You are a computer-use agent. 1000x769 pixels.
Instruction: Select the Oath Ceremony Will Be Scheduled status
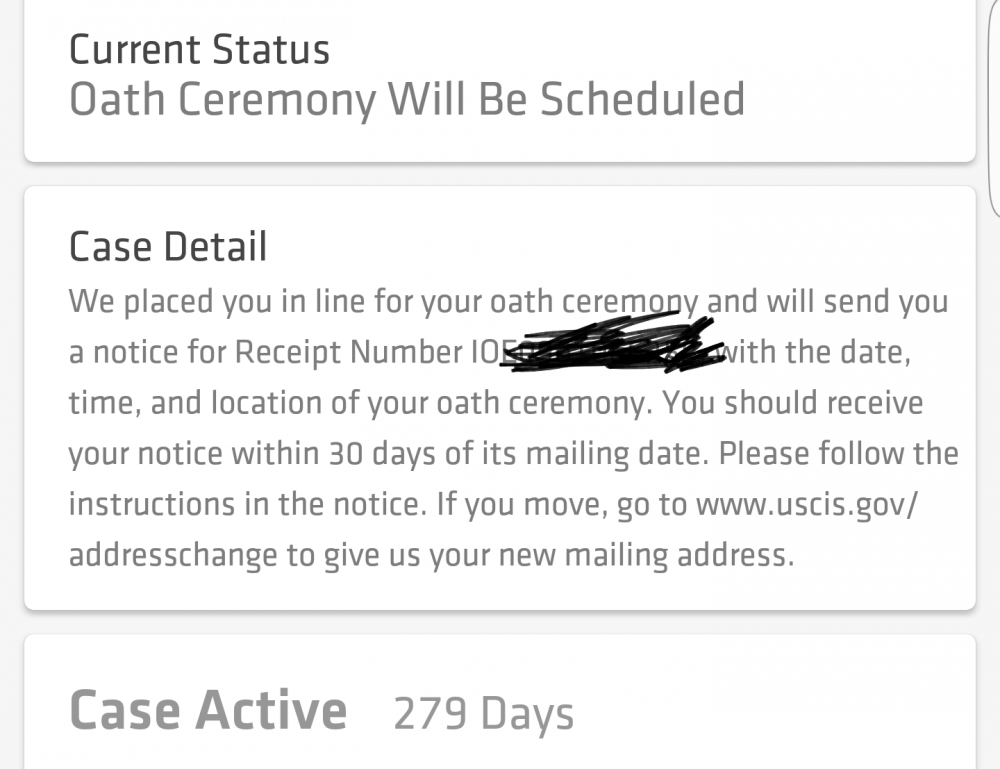(407, 100)
